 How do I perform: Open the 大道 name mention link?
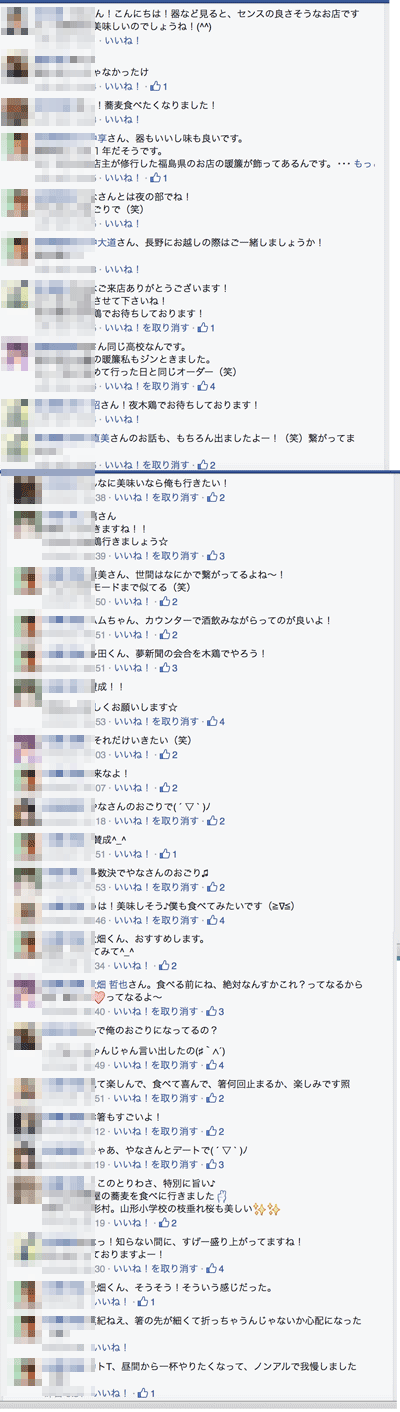(104, 243)
